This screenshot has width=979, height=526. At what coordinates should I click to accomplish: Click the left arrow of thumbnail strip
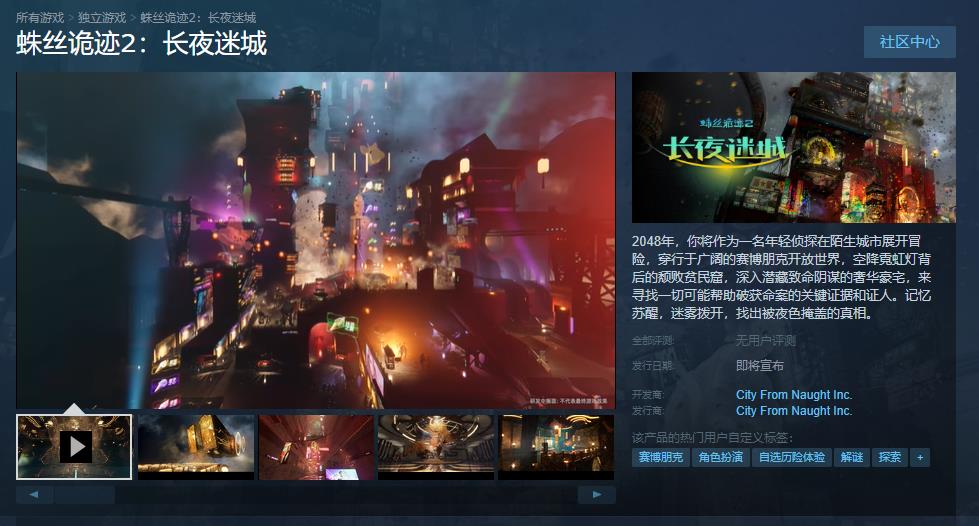coord(34,495)
